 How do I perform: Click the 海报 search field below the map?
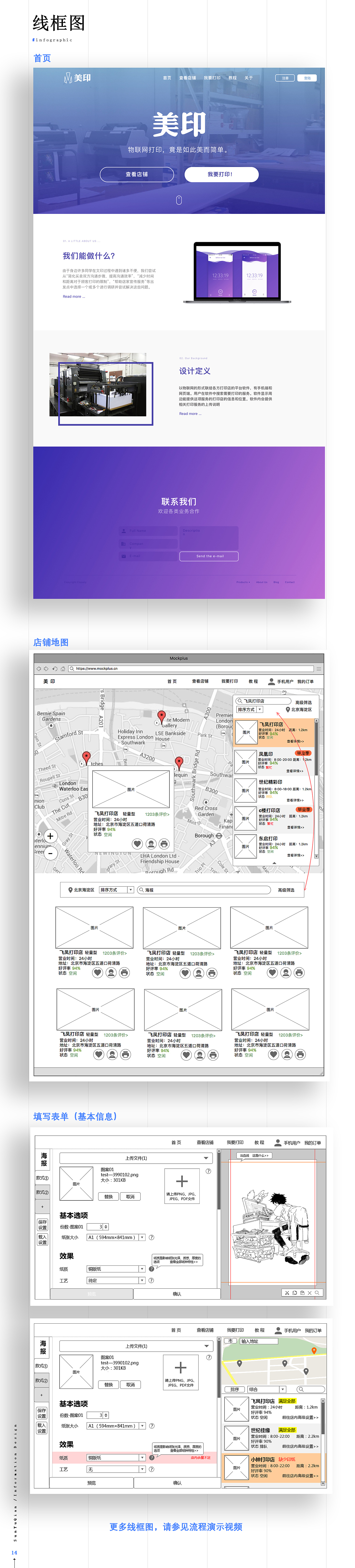click(x=204, y=890)
